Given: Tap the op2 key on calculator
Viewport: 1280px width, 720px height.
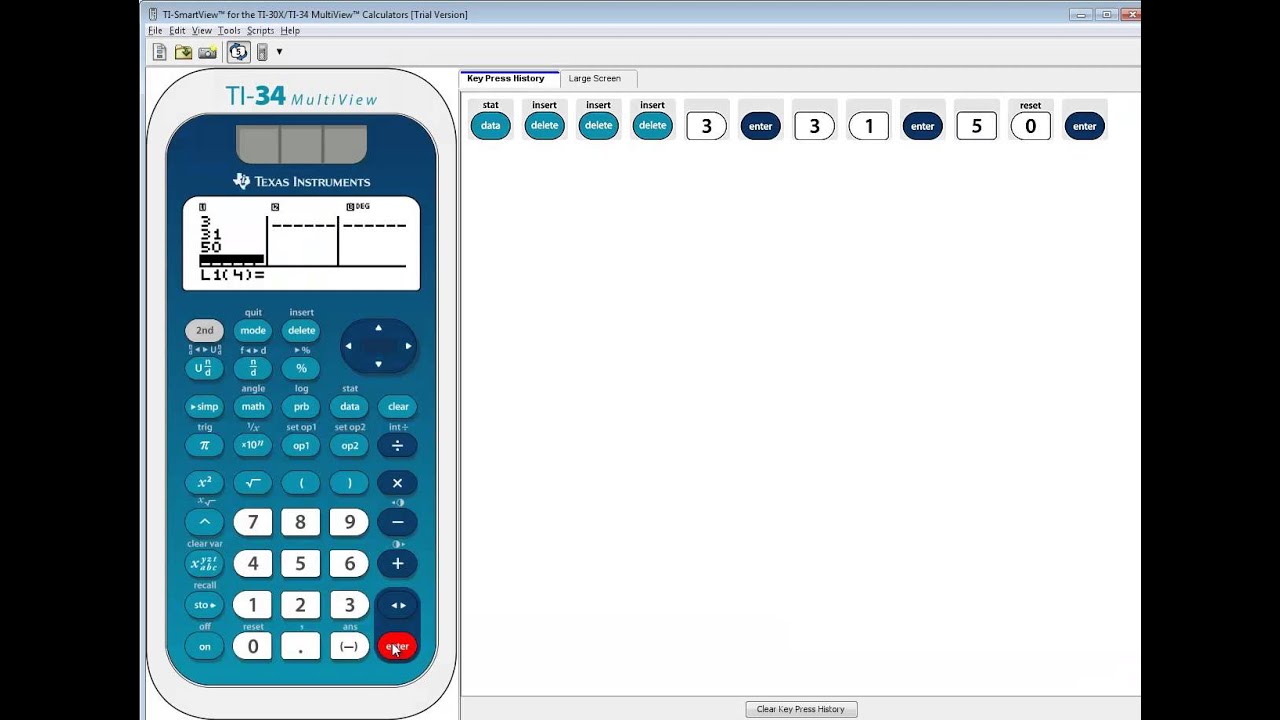Looking at the screenshot, I should coord(349,445).
